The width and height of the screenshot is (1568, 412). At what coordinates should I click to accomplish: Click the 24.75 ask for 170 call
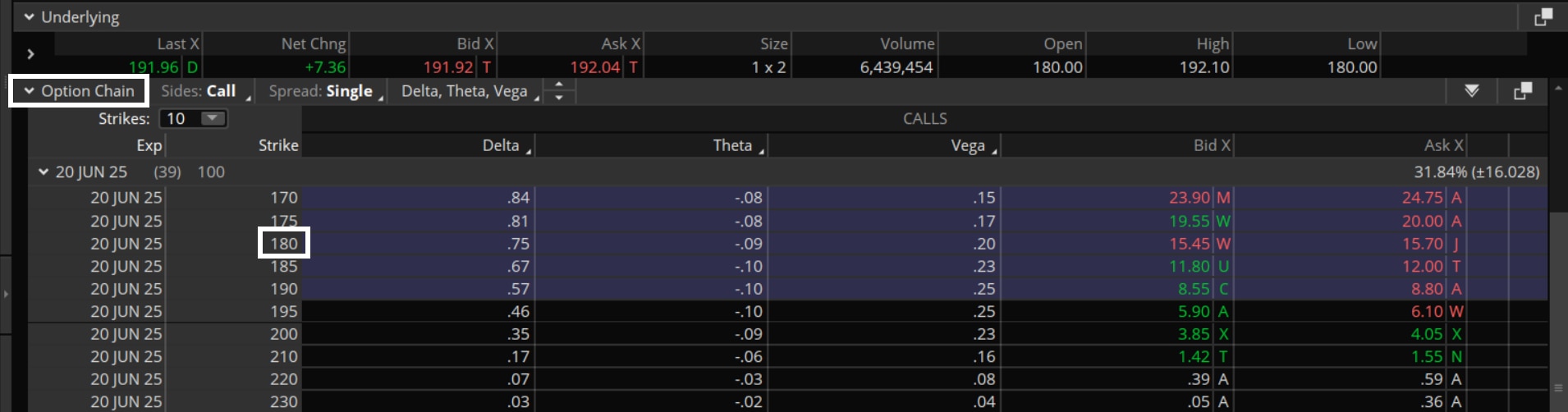tap(1423, 198)
